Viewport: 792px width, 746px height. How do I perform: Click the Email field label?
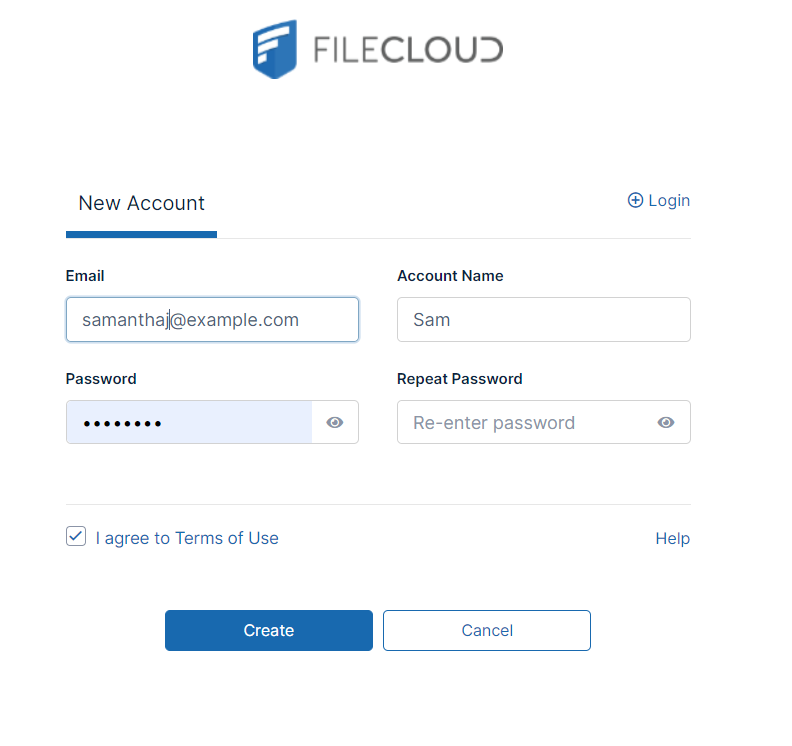pos(85,276)
